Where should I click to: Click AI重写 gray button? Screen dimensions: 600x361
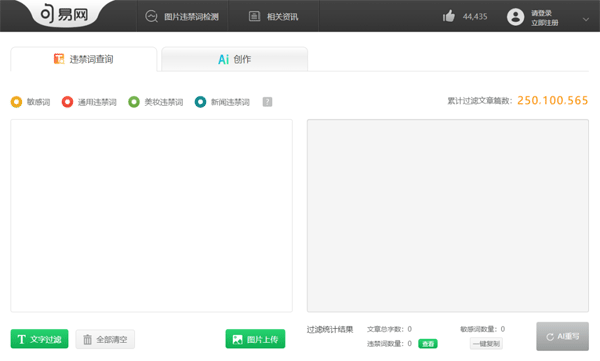pyautogui.click(x=562, y=336)
